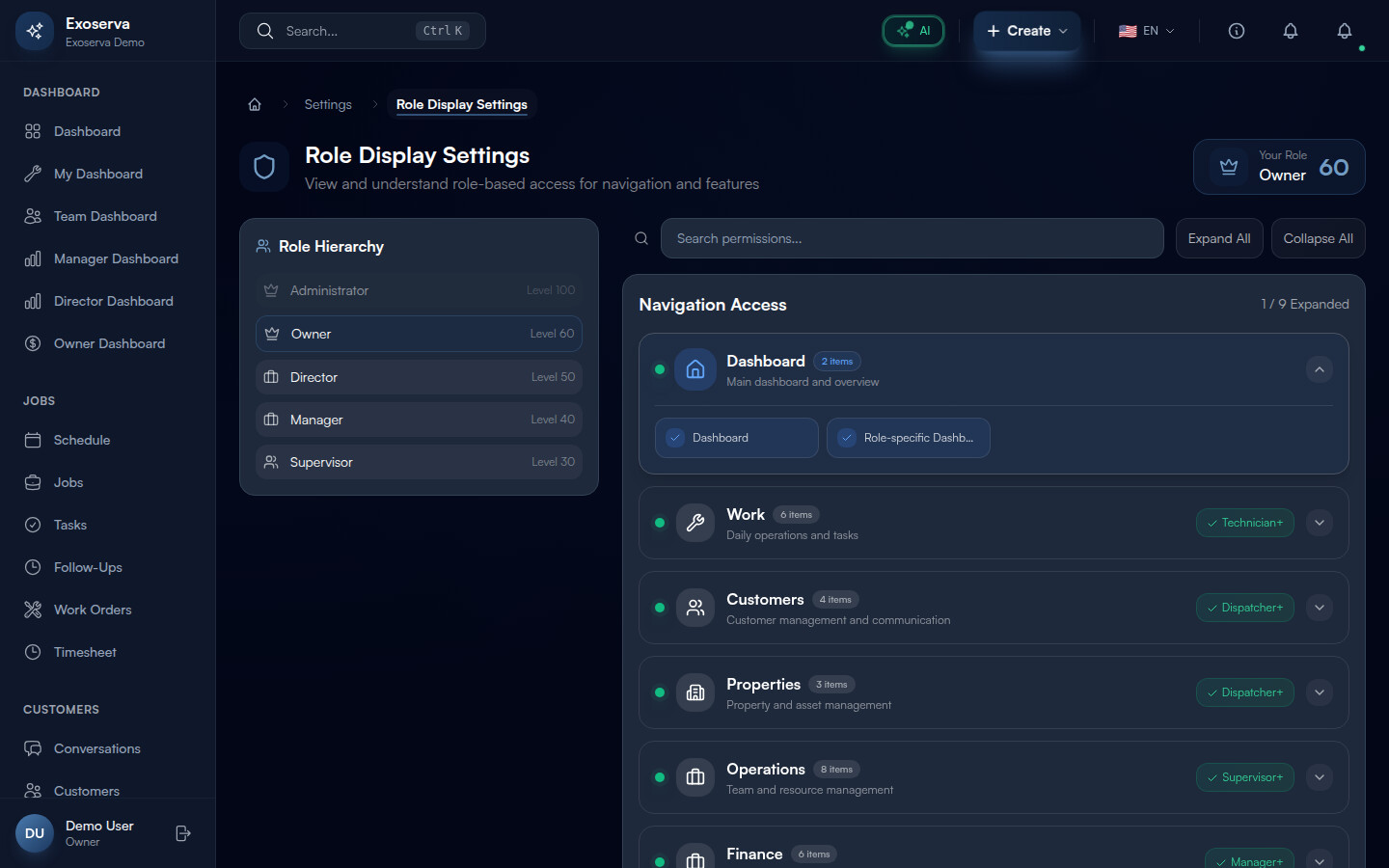Viewport: 1389px width, 868px height.
Task: Click the home breadcrumb icon
Action: [x=255, y=105]
